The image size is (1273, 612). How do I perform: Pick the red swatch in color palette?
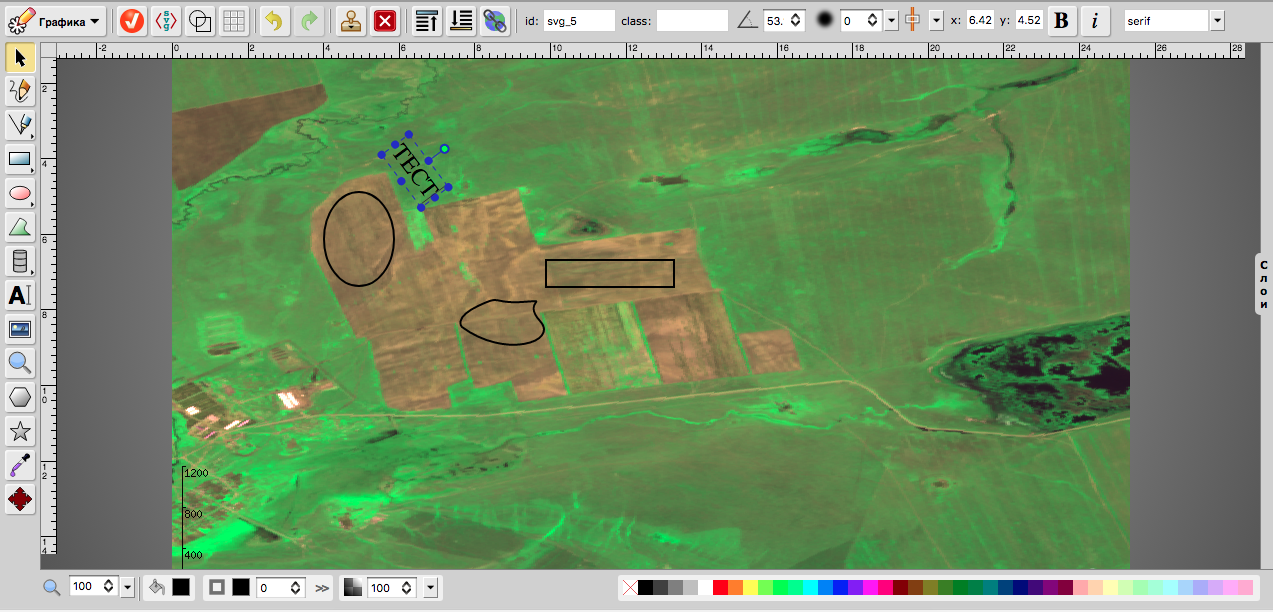720,587
